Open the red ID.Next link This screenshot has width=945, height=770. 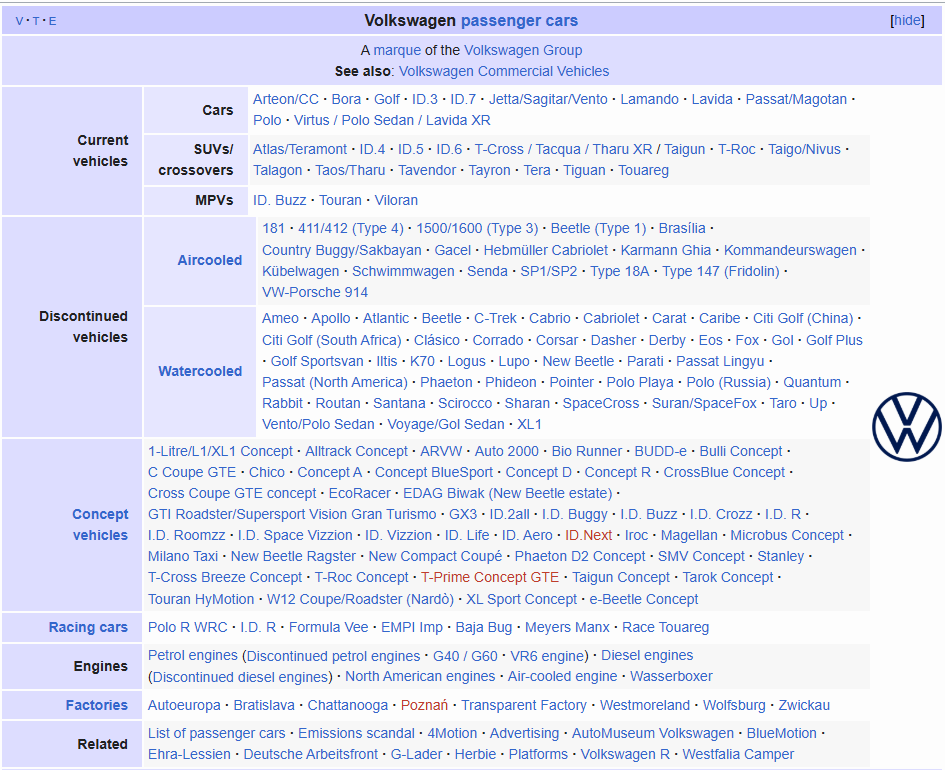point(588,536)
